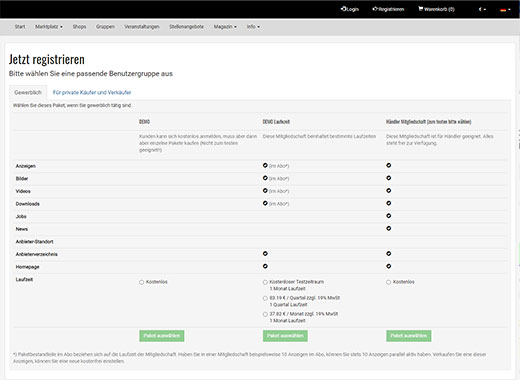Click Anbieterverzeichnis checkmark in Händler column
Viewport: 520px width, 380px height.
click(389, 254)
